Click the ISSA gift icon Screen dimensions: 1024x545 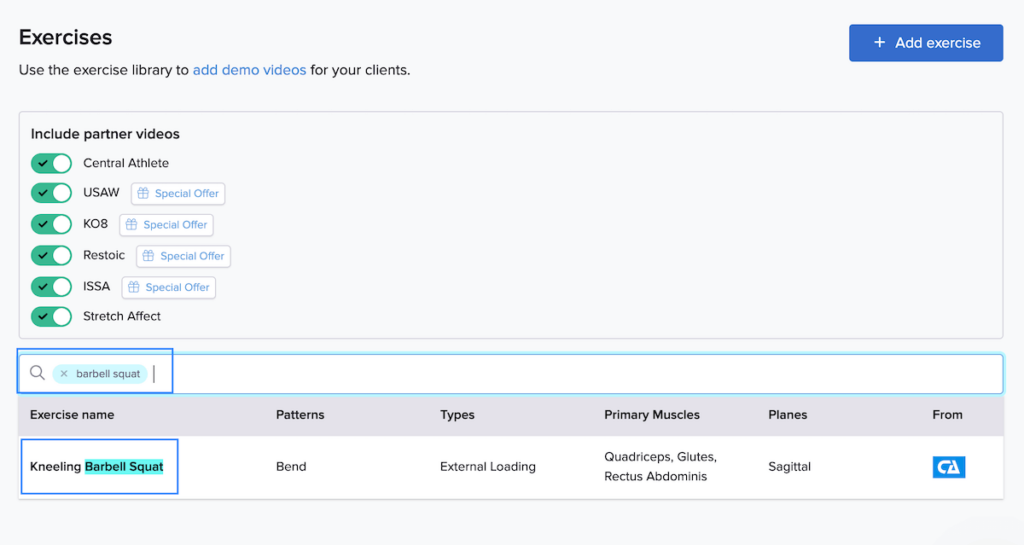134,287
